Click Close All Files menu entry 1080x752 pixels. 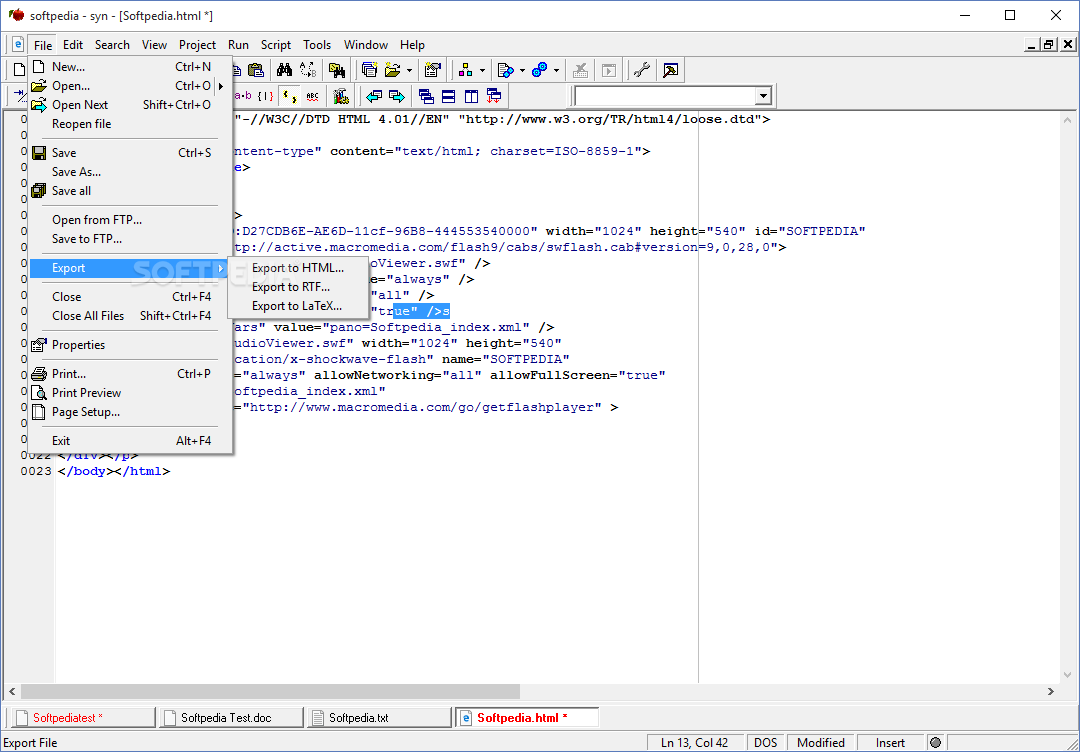point(130,316)
